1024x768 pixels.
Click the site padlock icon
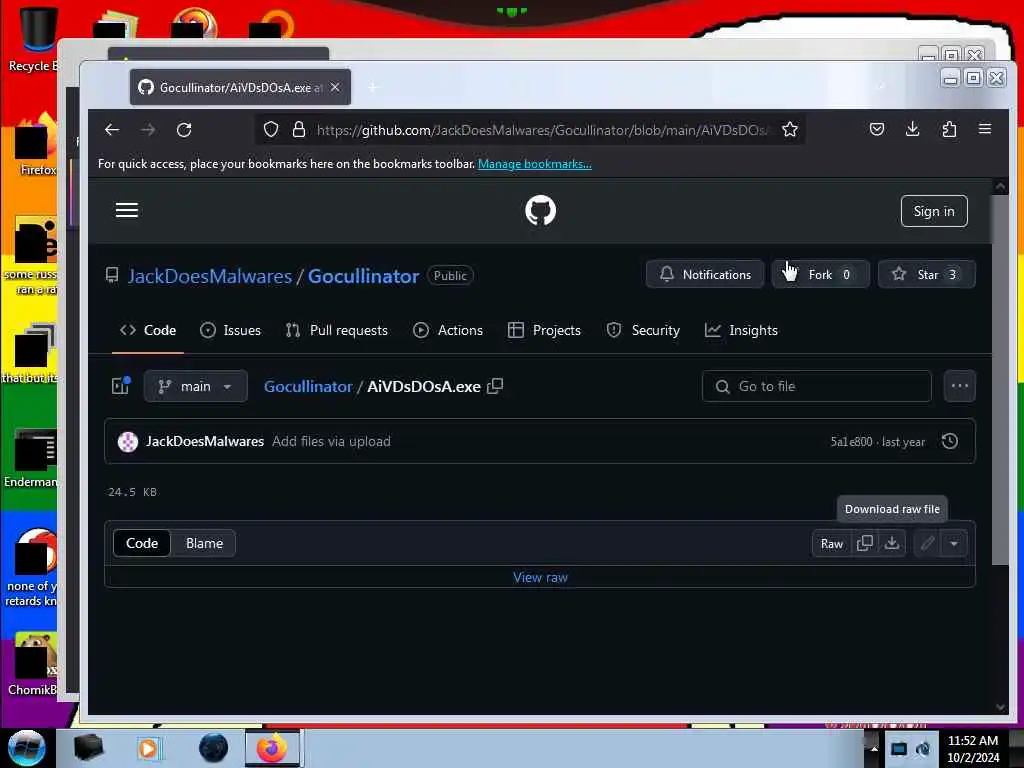[299, 130]
